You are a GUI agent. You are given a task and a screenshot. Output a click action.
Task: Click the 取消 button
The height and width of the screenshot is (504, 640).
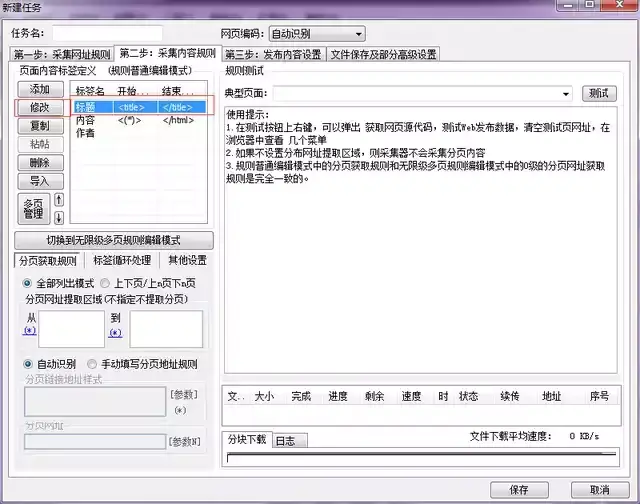coord(600,490)
